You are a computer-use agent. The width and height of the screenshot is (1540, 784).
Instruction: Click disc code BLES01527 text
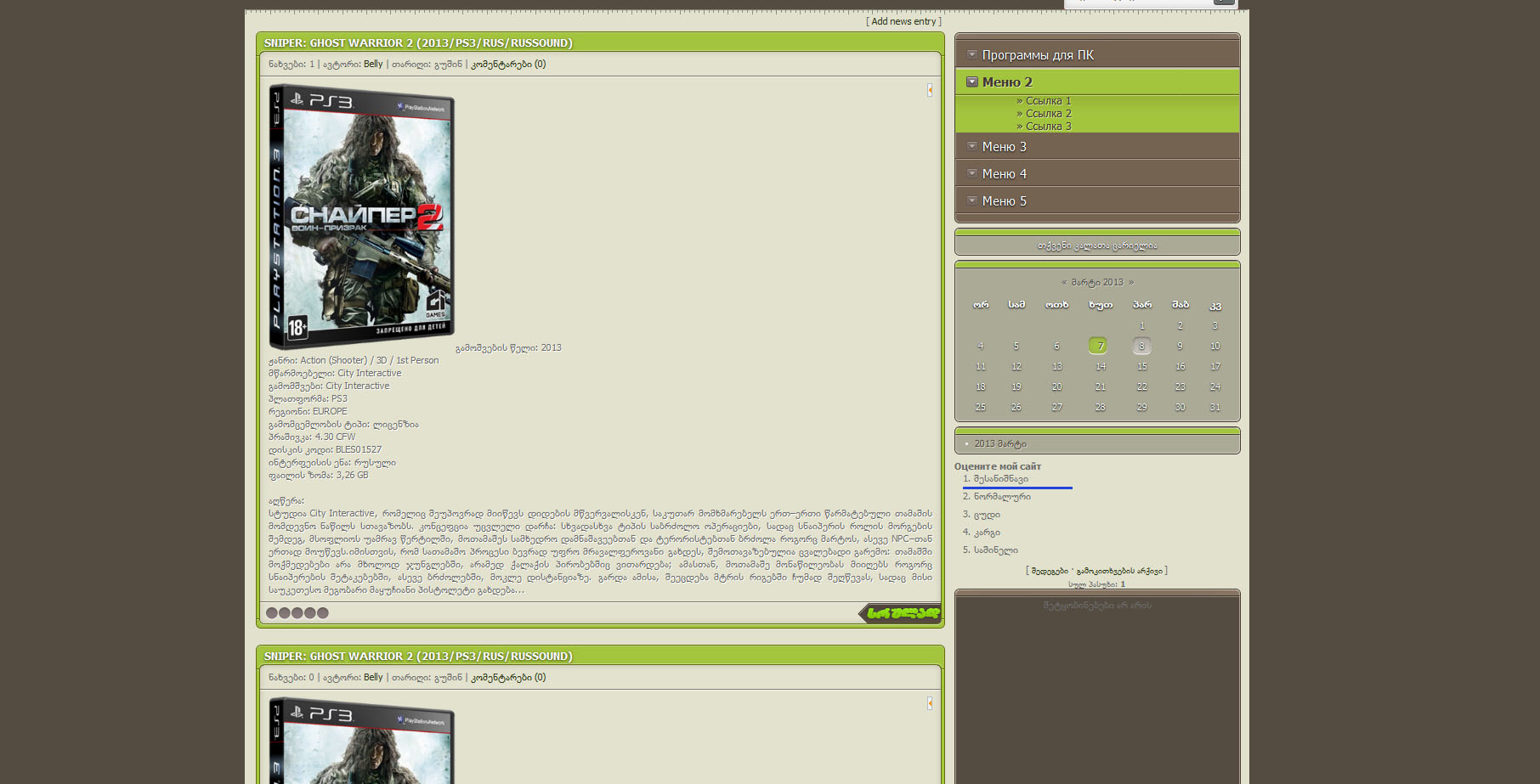pyautogui.click(x=358, y=449)
